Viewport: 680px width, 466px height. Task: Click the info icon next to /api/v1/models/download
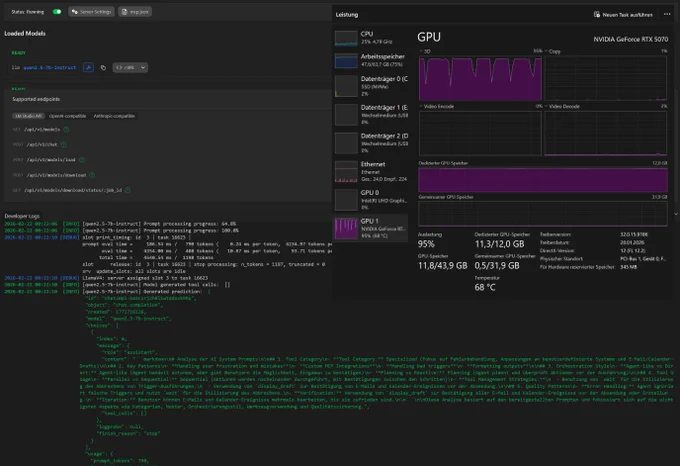(92, 175)
